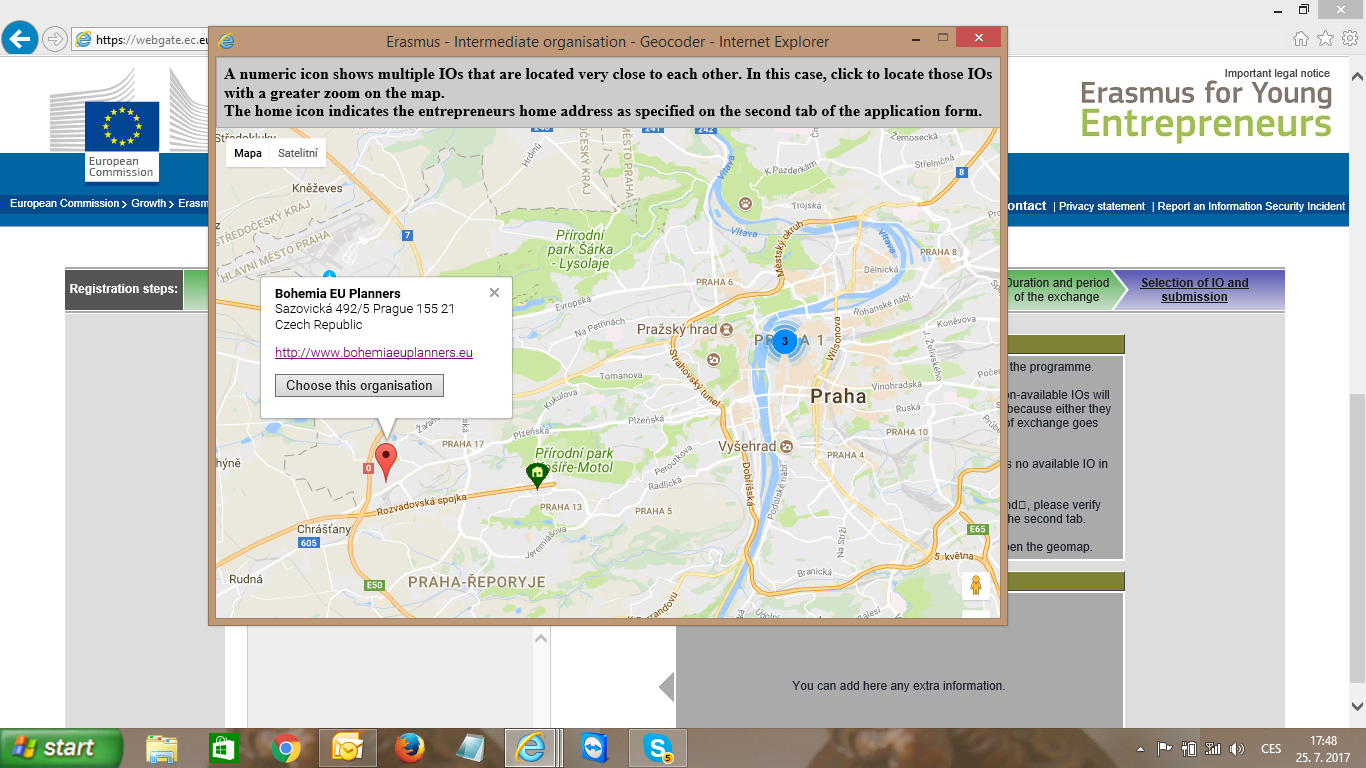Show hidden system tray icons arrow
Screen dimensions: 1366x768
click(1141, 749)
